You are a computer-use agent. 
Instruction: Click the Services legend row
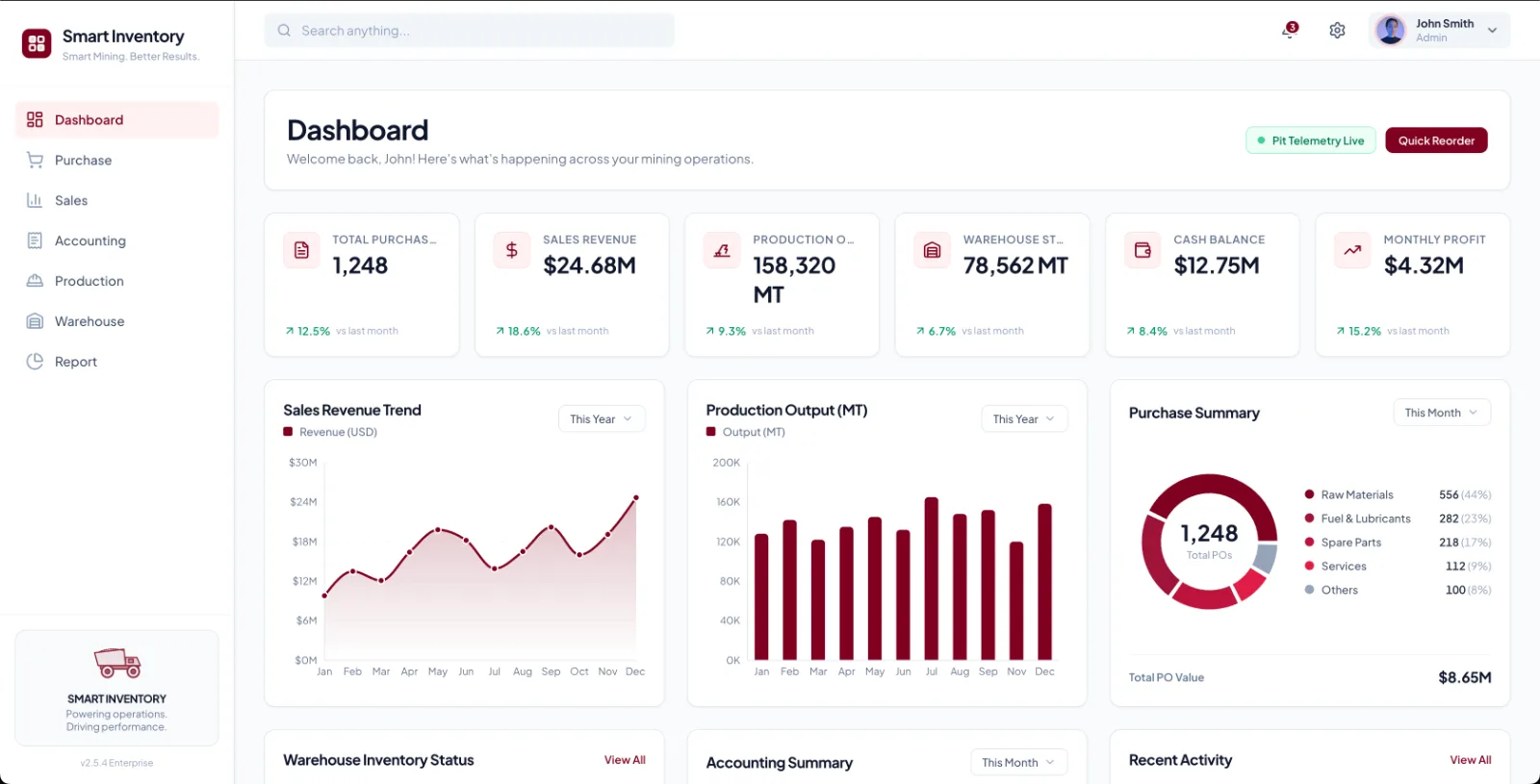[1398, 567]
